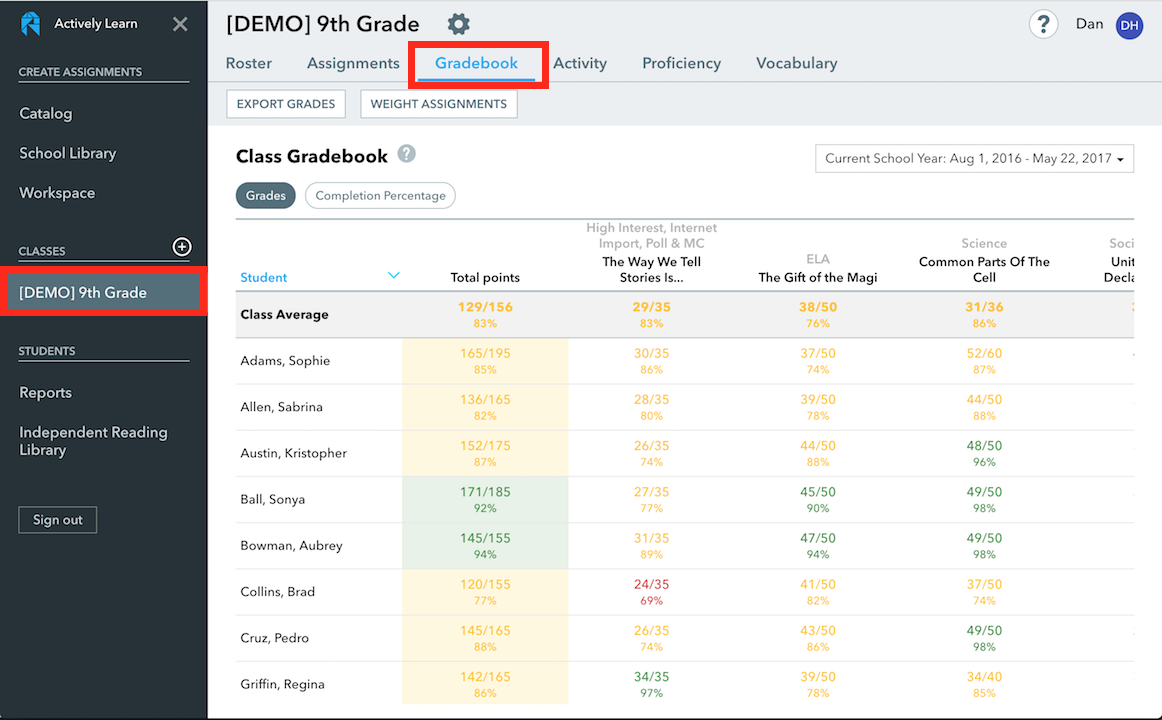Click the Export Grades button
The width and height of the screenshot is (1162, 720).
[286, 104]
